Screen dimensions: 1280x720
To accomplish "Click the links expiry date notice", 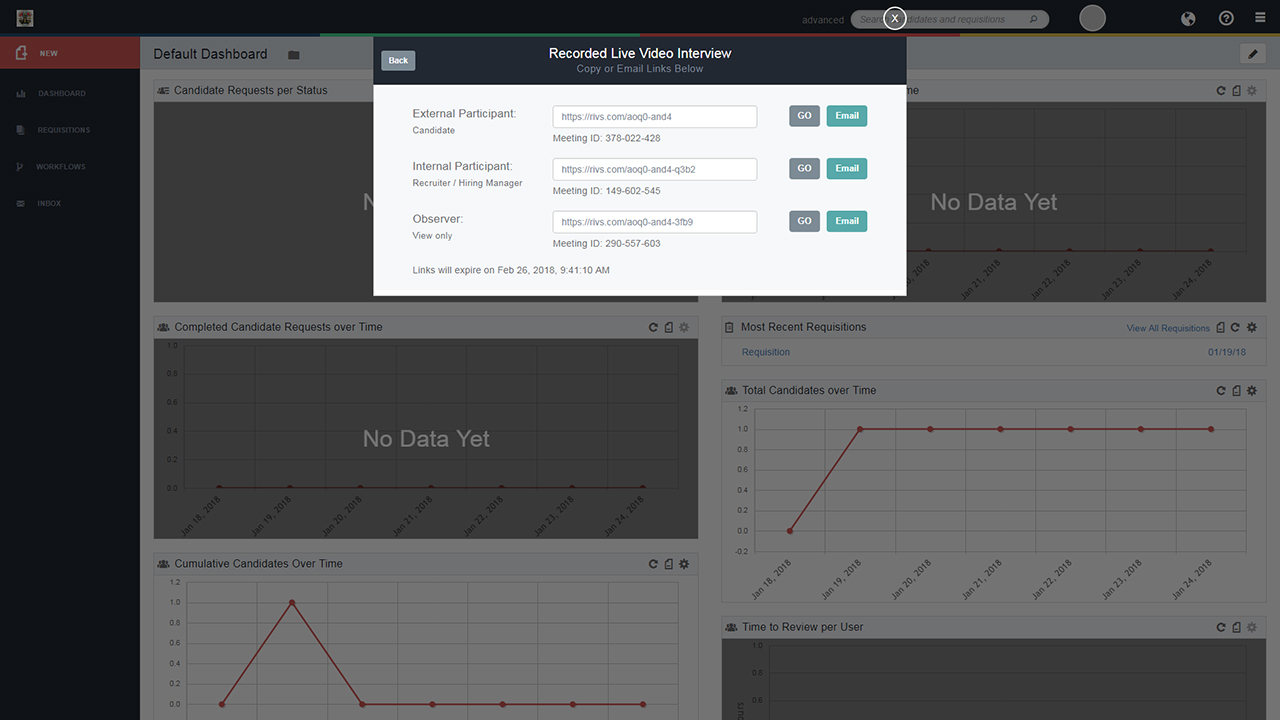I will tap(511, 270).
